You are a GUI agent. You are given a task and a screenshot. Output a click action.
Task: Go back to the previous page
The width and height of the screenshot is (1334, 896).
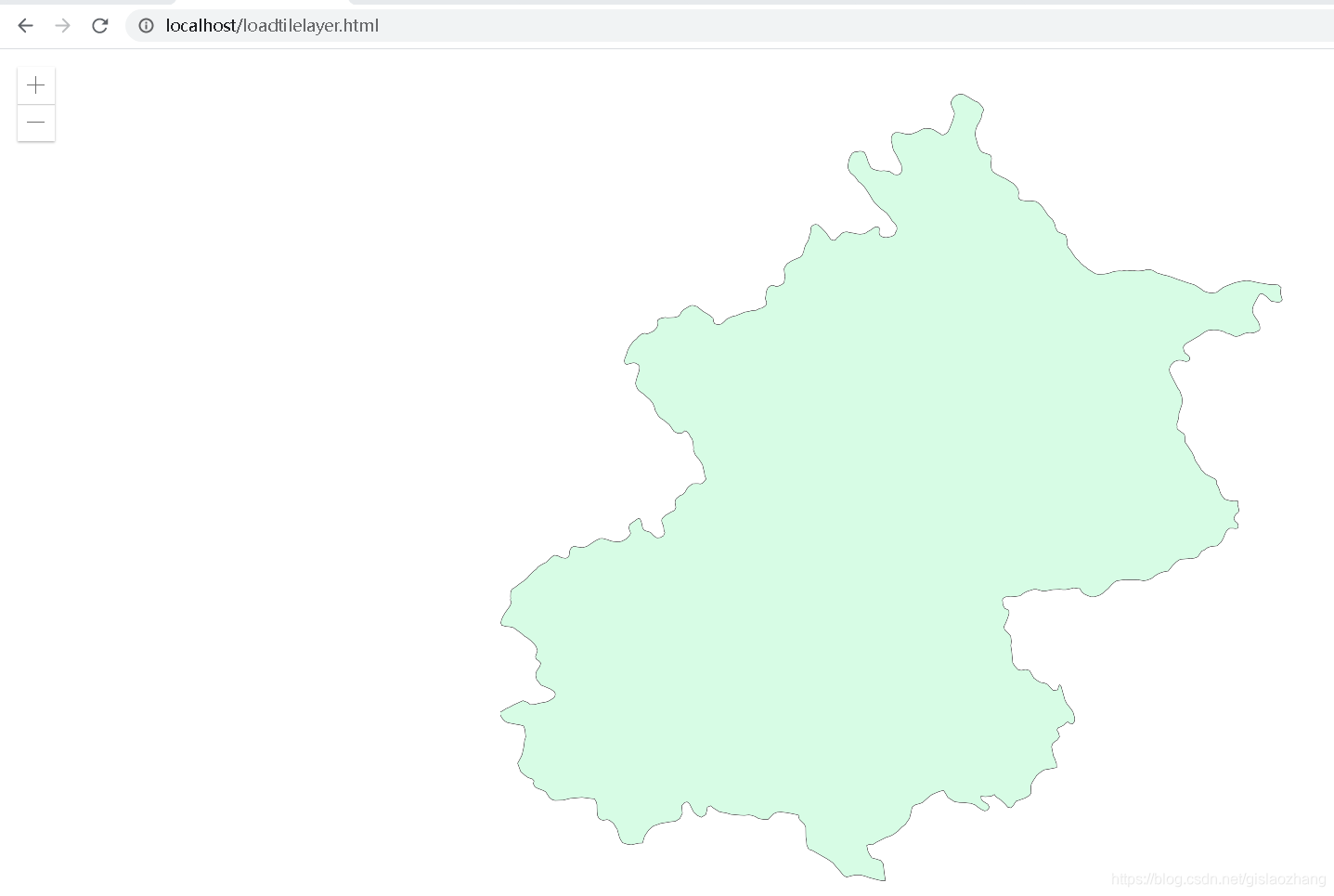25,25
